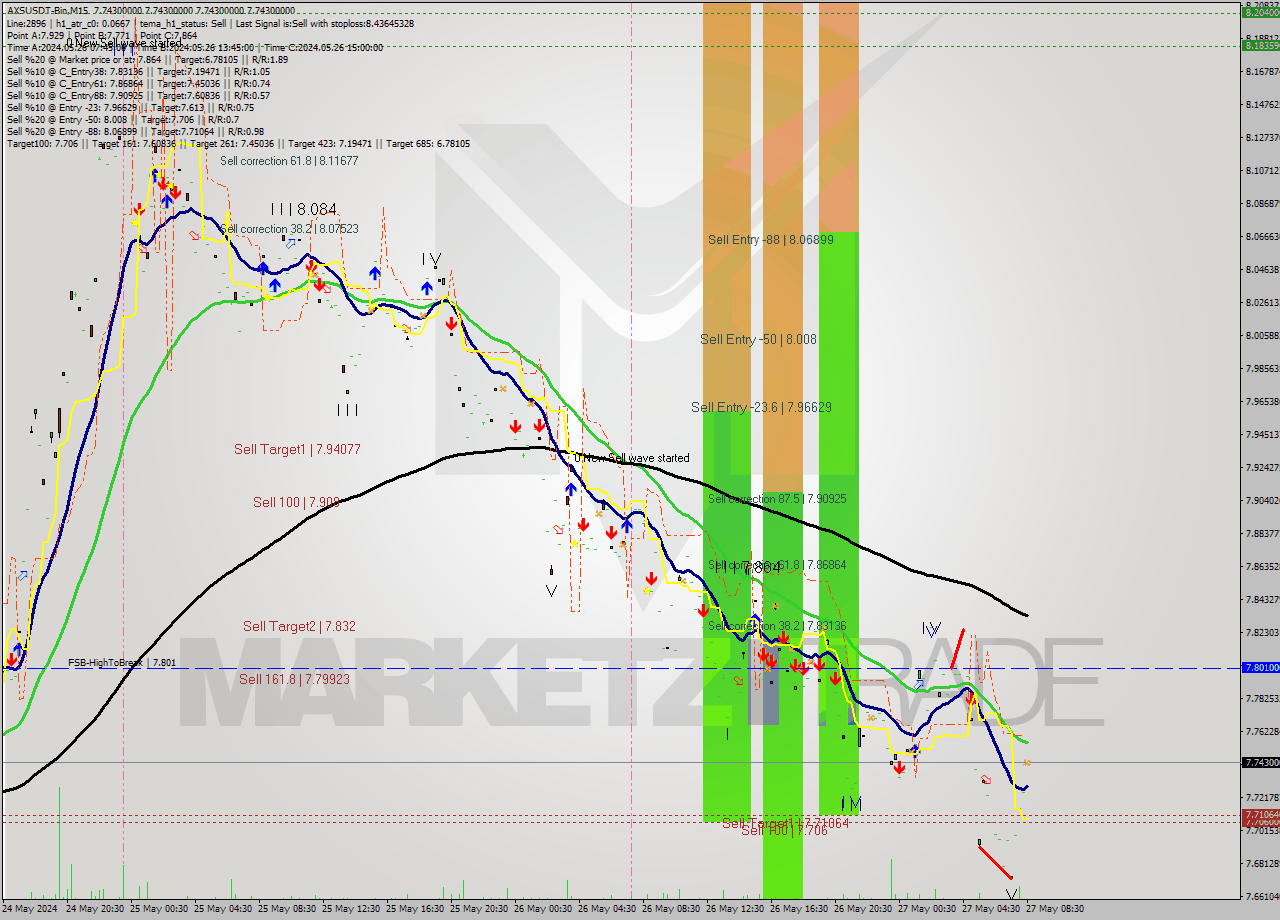The image size is (1280, 920).
Task: Click the 'I I I 8.084' wave label
Action: point(303,209)
